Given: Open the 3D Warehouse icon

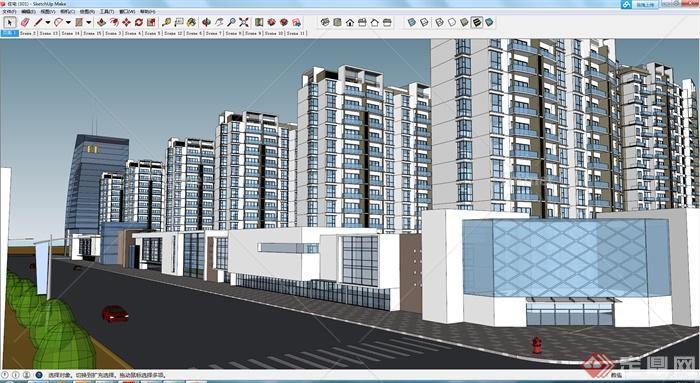Looking at the screenshot, I should pos(271,22).
